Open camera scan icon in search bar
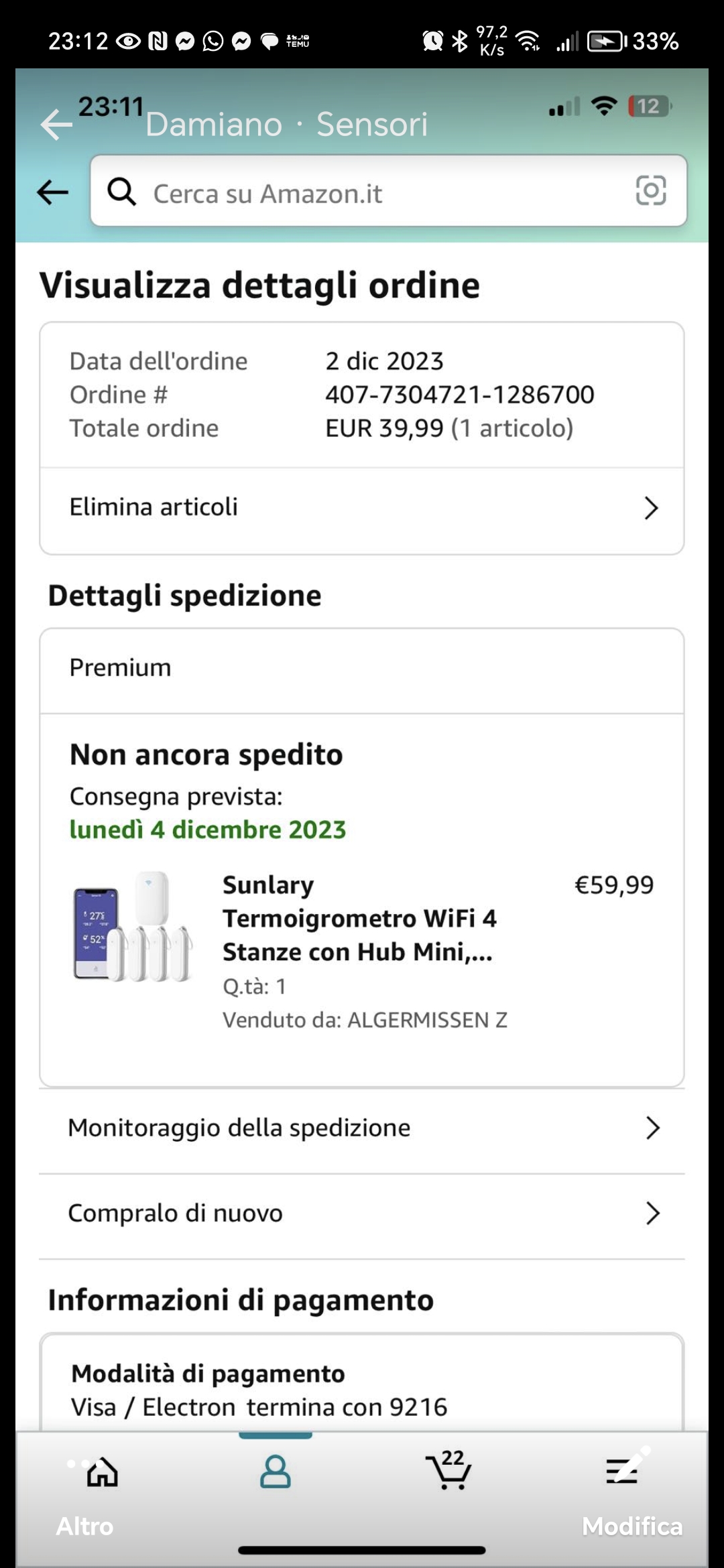The width and height of the screenshot is (724, 1568). pyautogui.click(x=650, y=191)
